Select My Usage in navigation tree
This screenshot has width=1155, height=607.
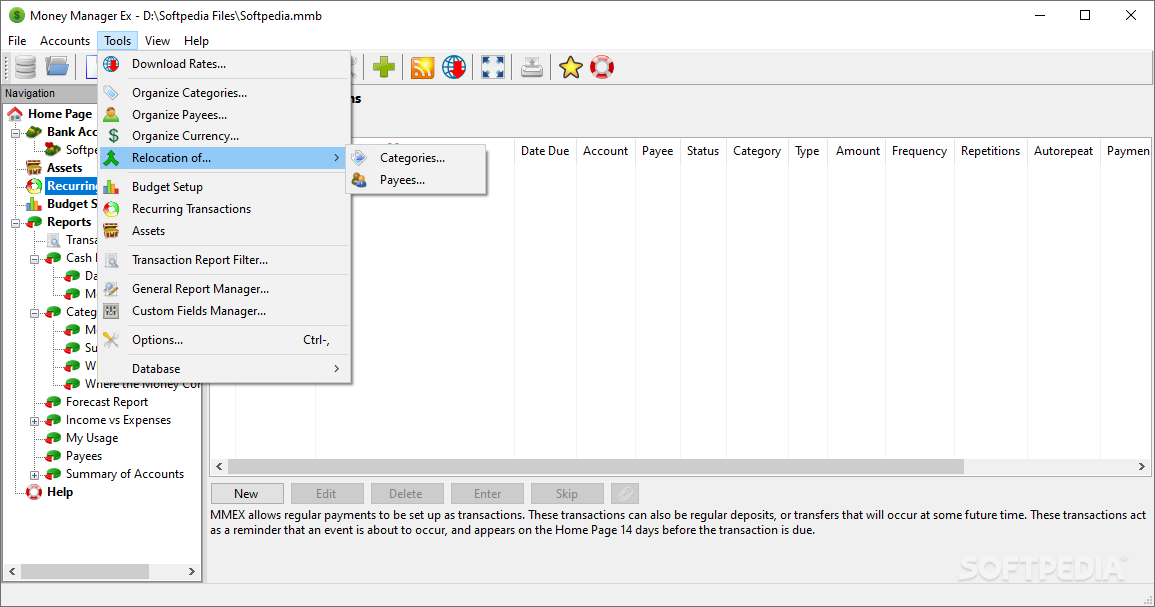pos(92,438)
